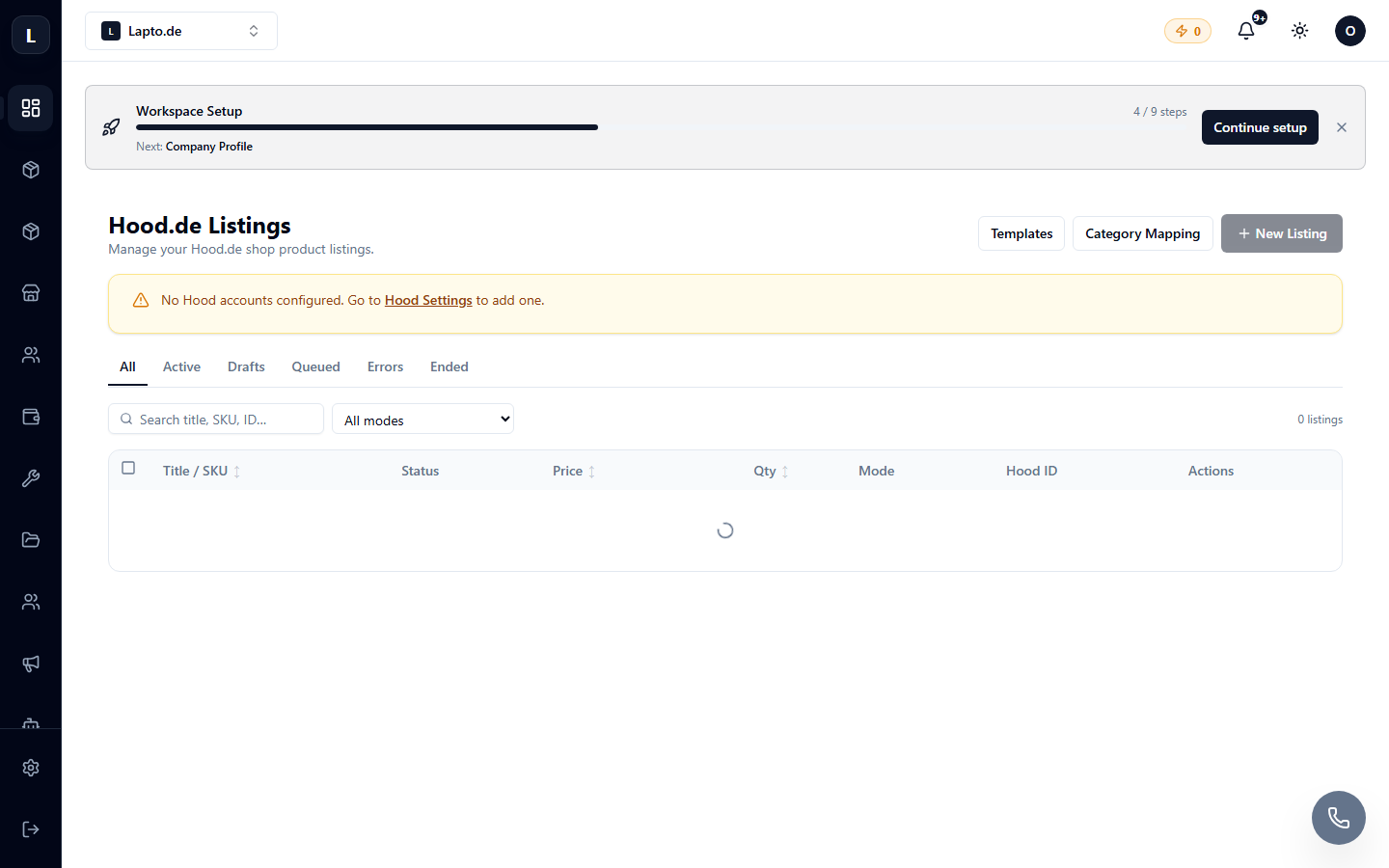
Task: Click the Continue setup button
Action: tap(1260, 127)
